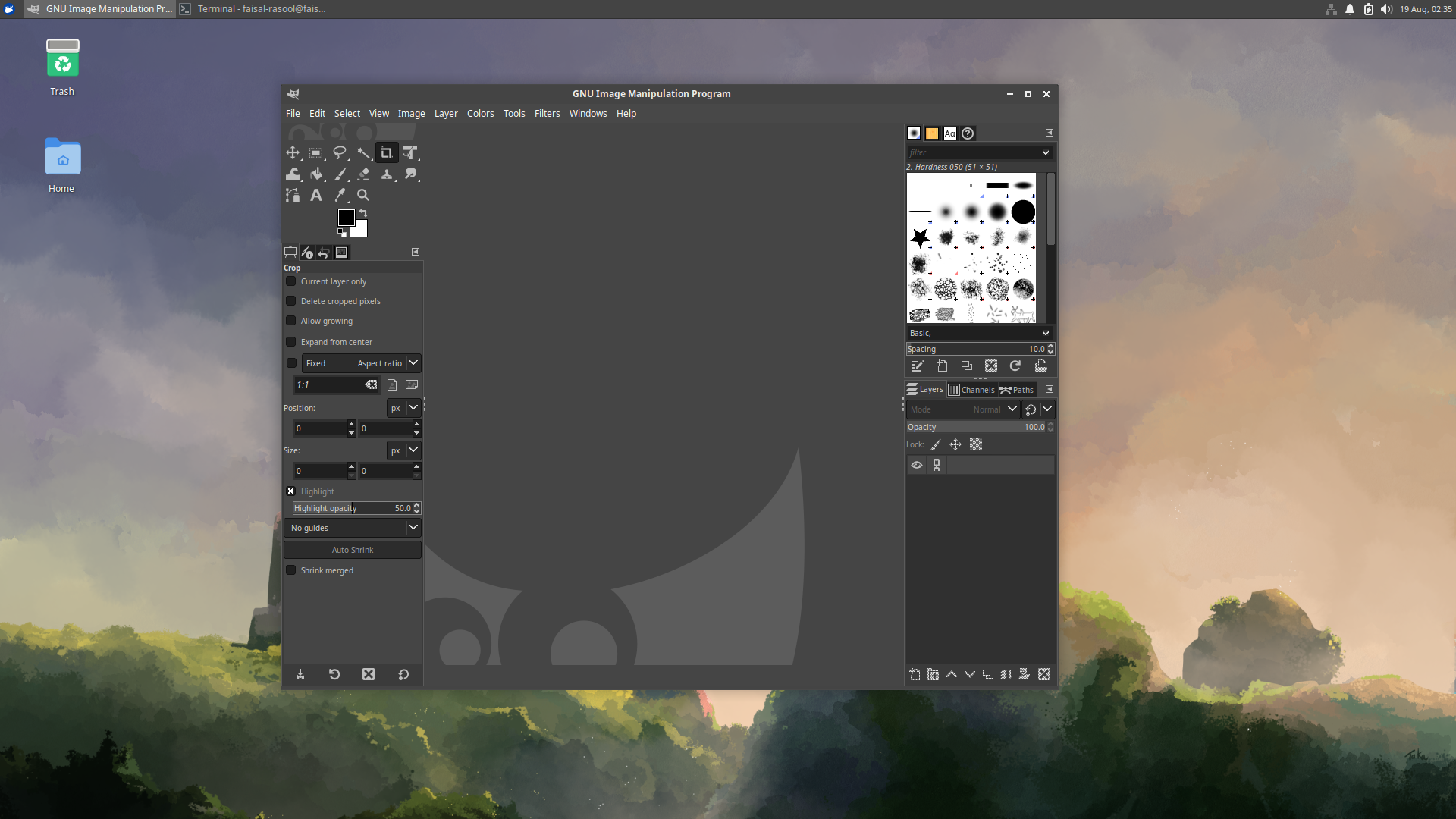Activate the Clone tool
This screenshot has width=1456, height=819.
387,174
